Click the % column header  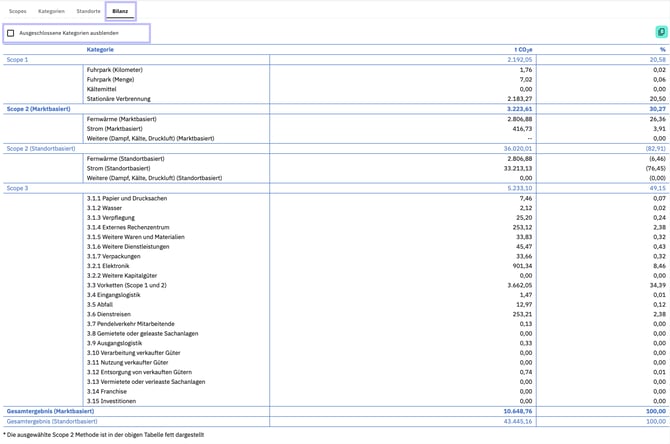click(x=662, y=49)
